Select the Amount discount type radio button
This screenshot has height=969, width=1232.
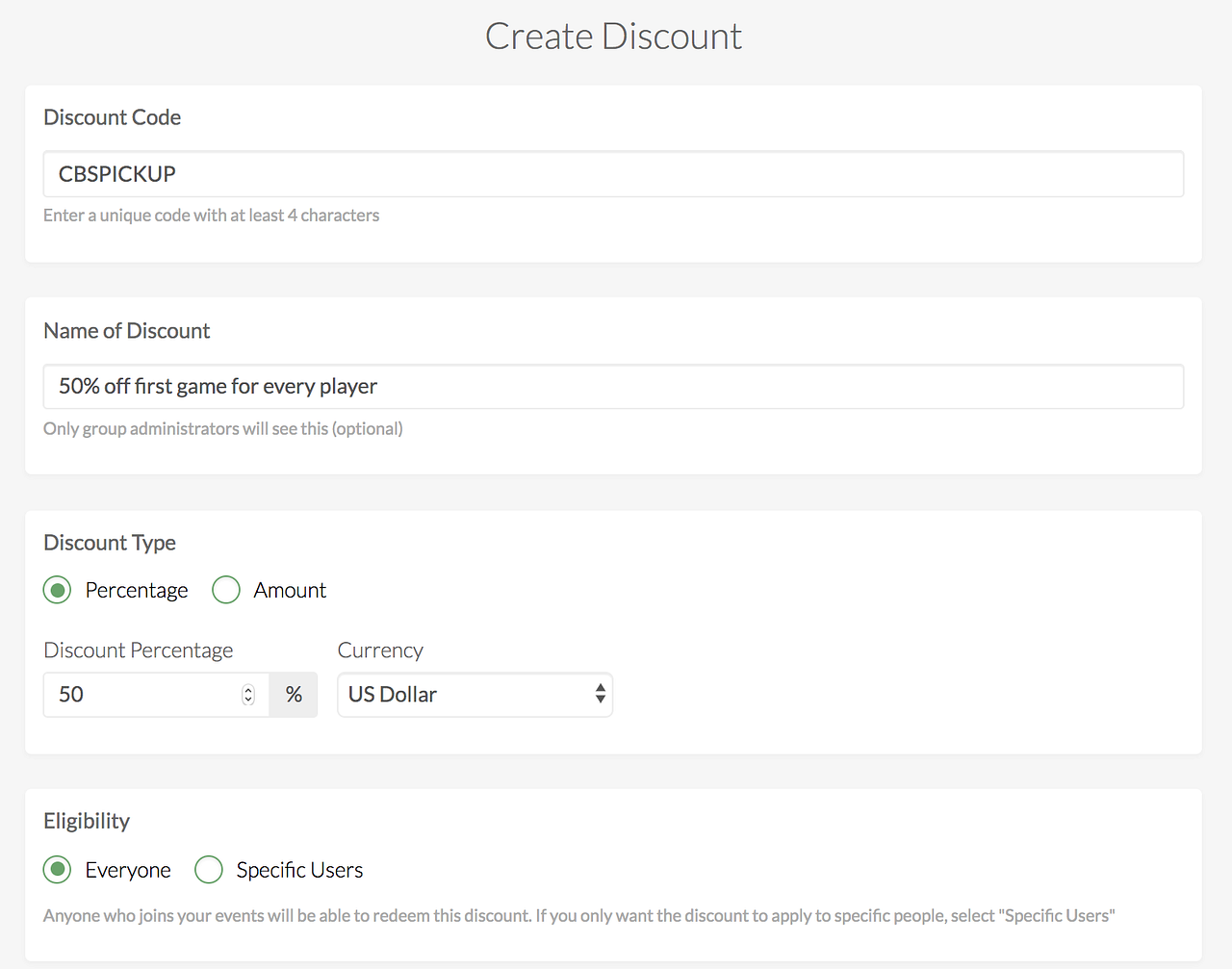click(226, 590)
